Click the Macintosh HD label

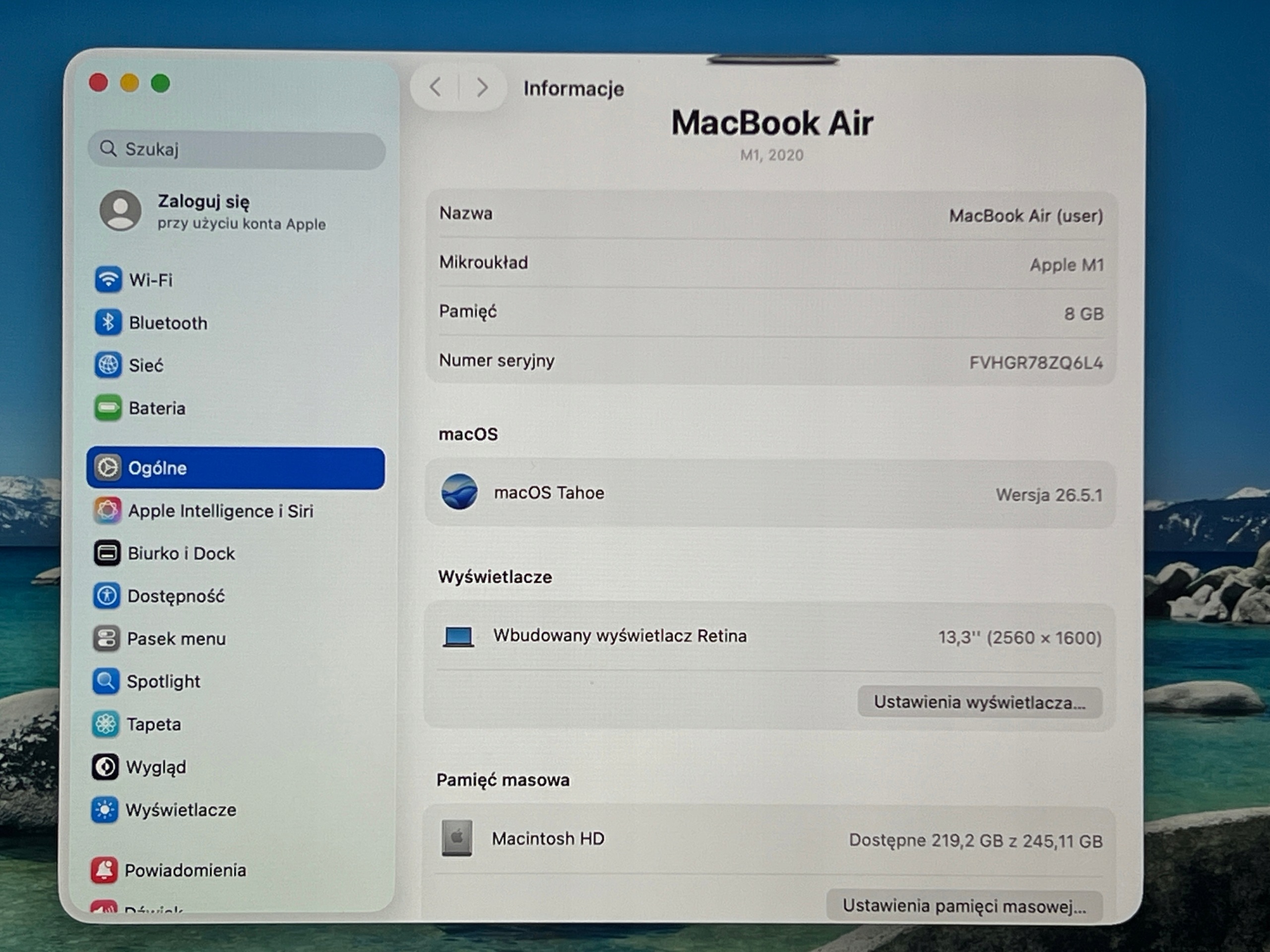(548, 838)
